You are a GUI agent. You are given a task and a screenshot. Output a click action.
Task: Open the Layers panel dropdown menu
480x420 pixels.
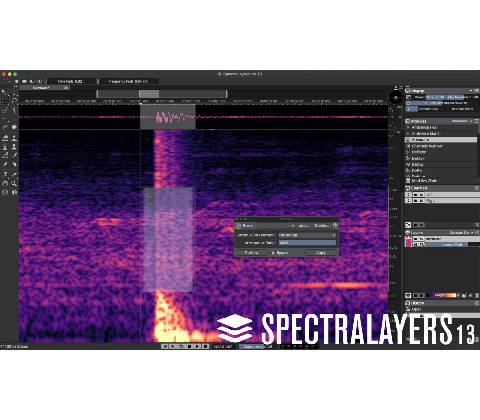pos(462,232)
